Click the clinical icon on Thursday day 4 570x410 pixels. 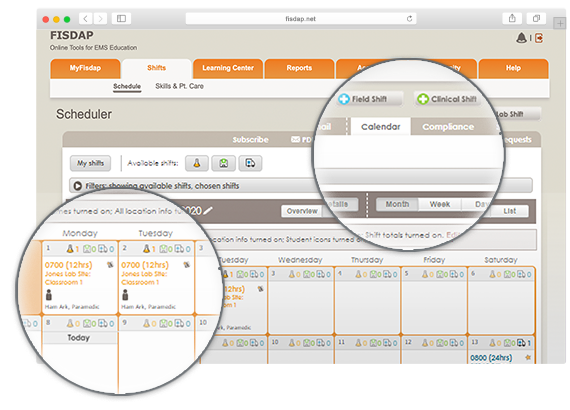(x=373, y=274)
